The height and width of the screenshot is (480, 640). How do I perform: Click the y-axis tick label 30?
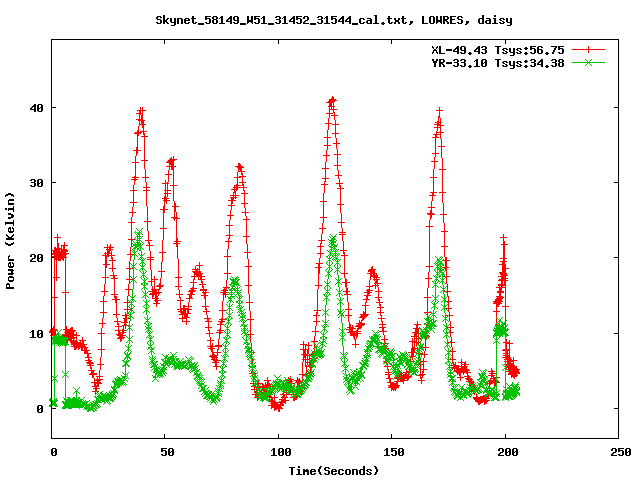[36, 183]
